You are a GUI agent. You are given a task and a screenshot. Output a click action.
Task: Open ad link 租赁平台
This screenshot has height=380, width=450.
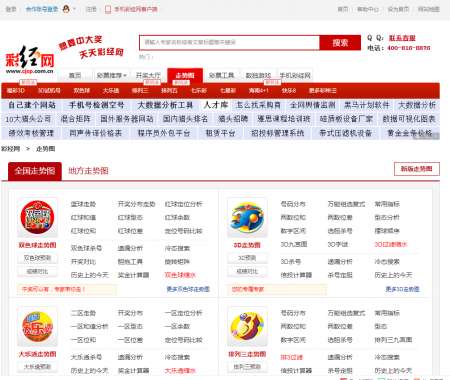tap(220, 133)
